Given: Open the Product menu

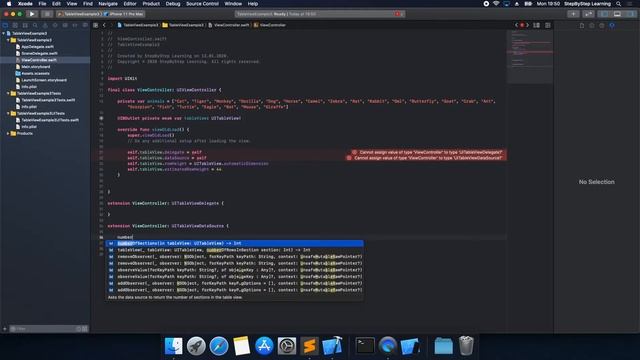Looking at the screenshot, I should 151,4.
